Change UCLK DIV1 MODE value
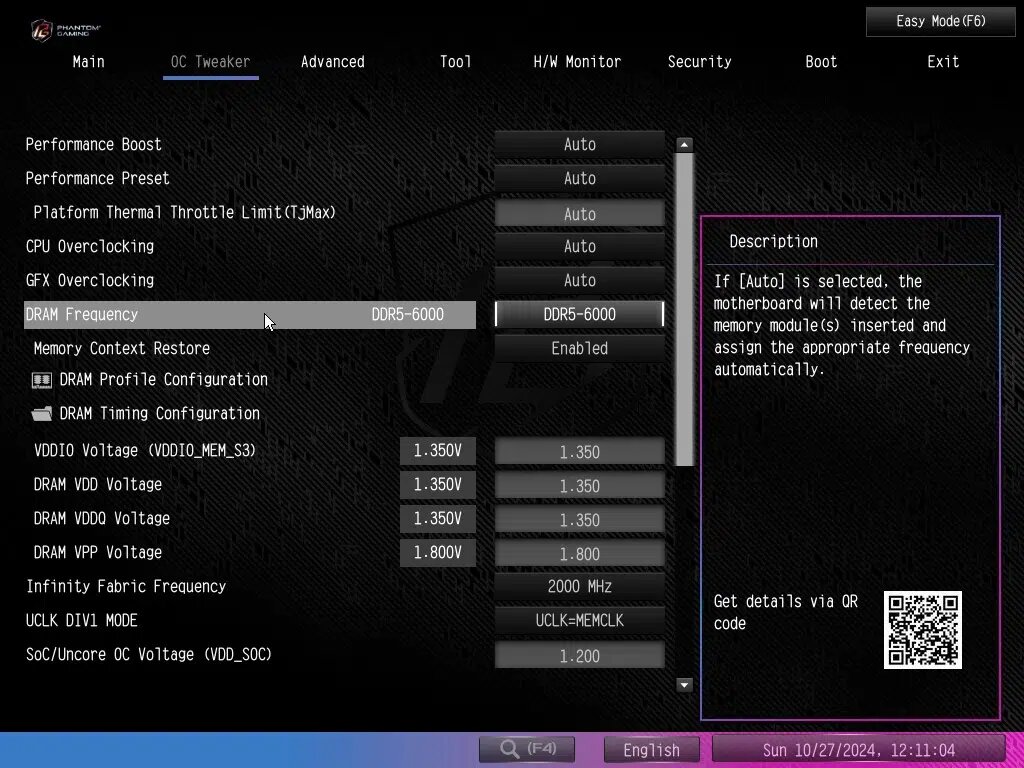 tap(579, 621)
